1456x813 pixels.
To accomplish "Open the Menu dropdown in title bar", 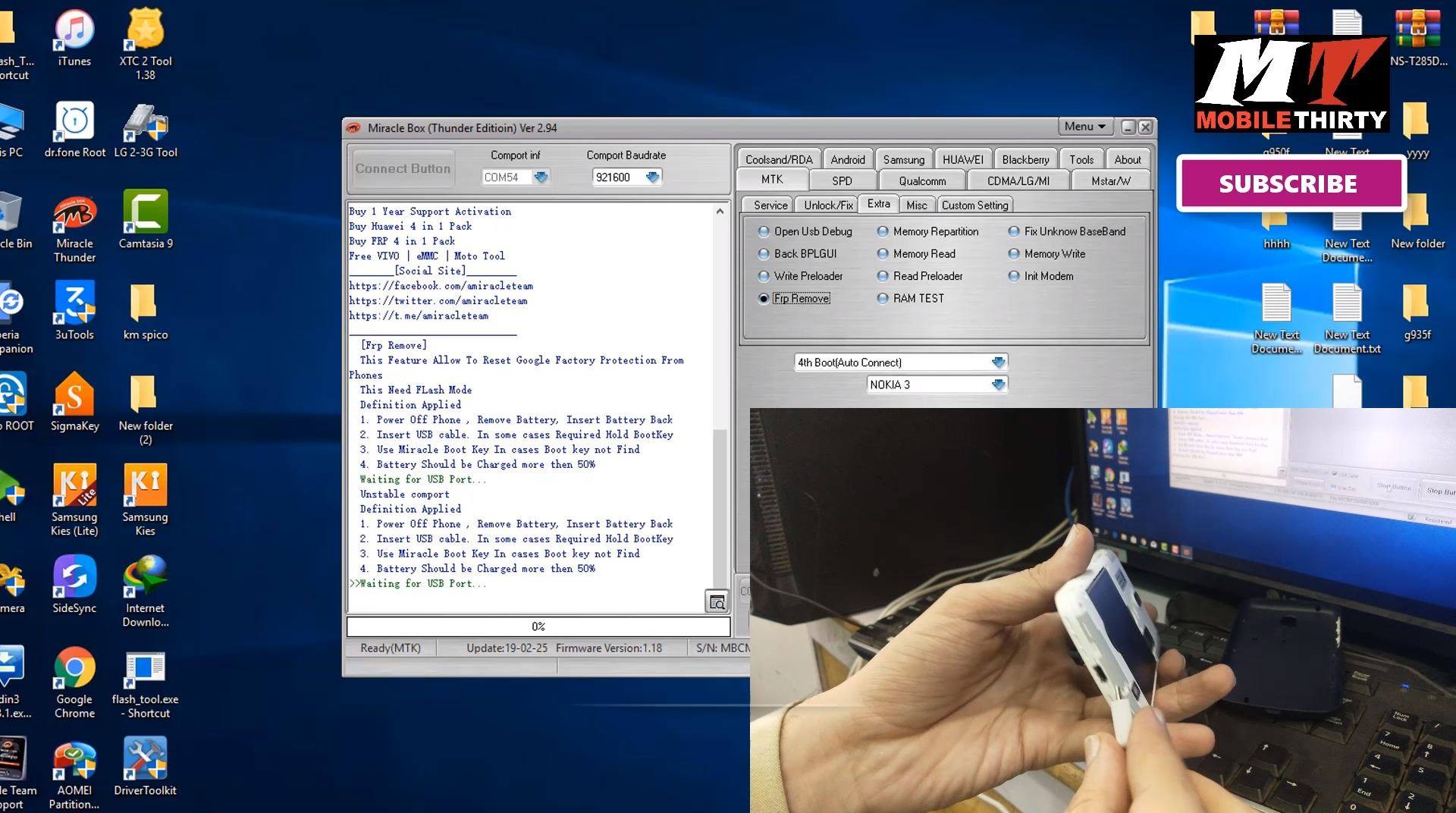I will (x=1084, y=127).
